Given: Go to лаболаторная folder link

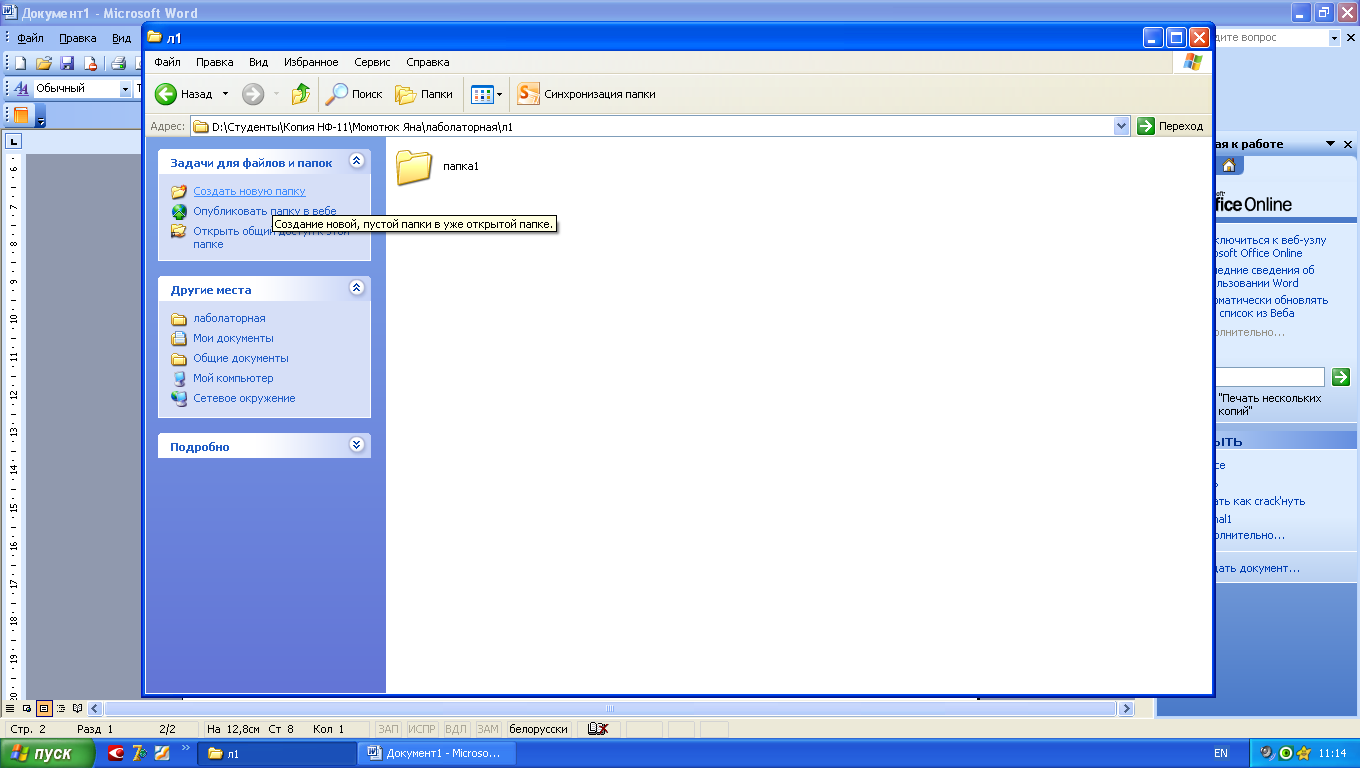Looking at the screenshot, I should click(x=229, y=318).
